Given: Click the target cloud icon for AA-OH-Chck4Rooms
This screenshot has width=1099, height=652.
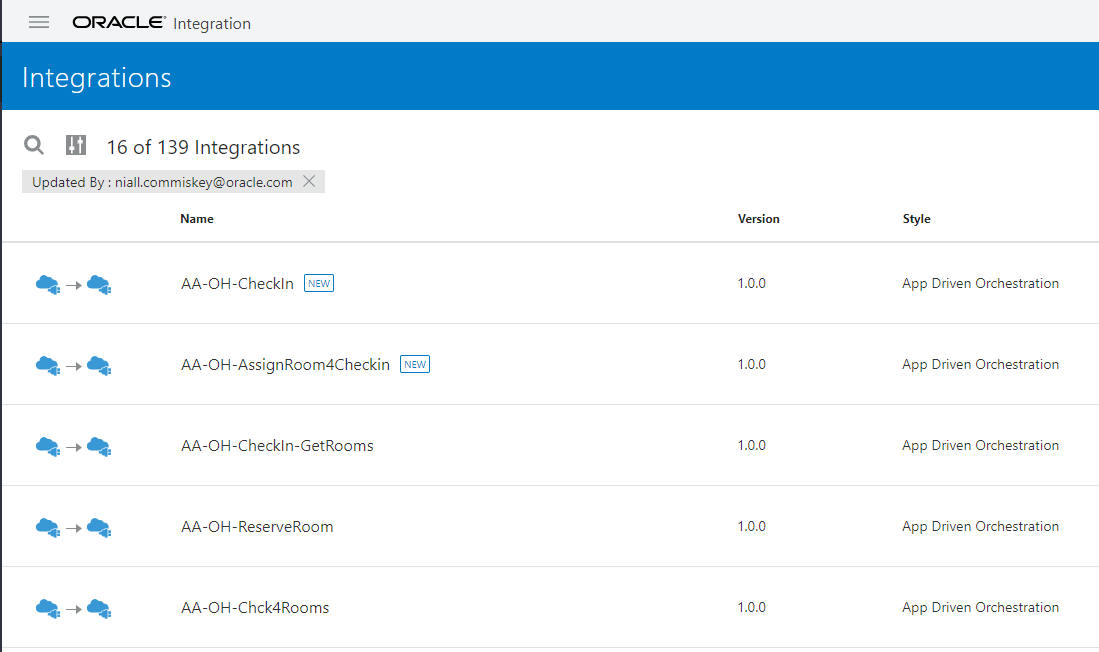Looking at the screenshot, I should (x=98, y=608).
